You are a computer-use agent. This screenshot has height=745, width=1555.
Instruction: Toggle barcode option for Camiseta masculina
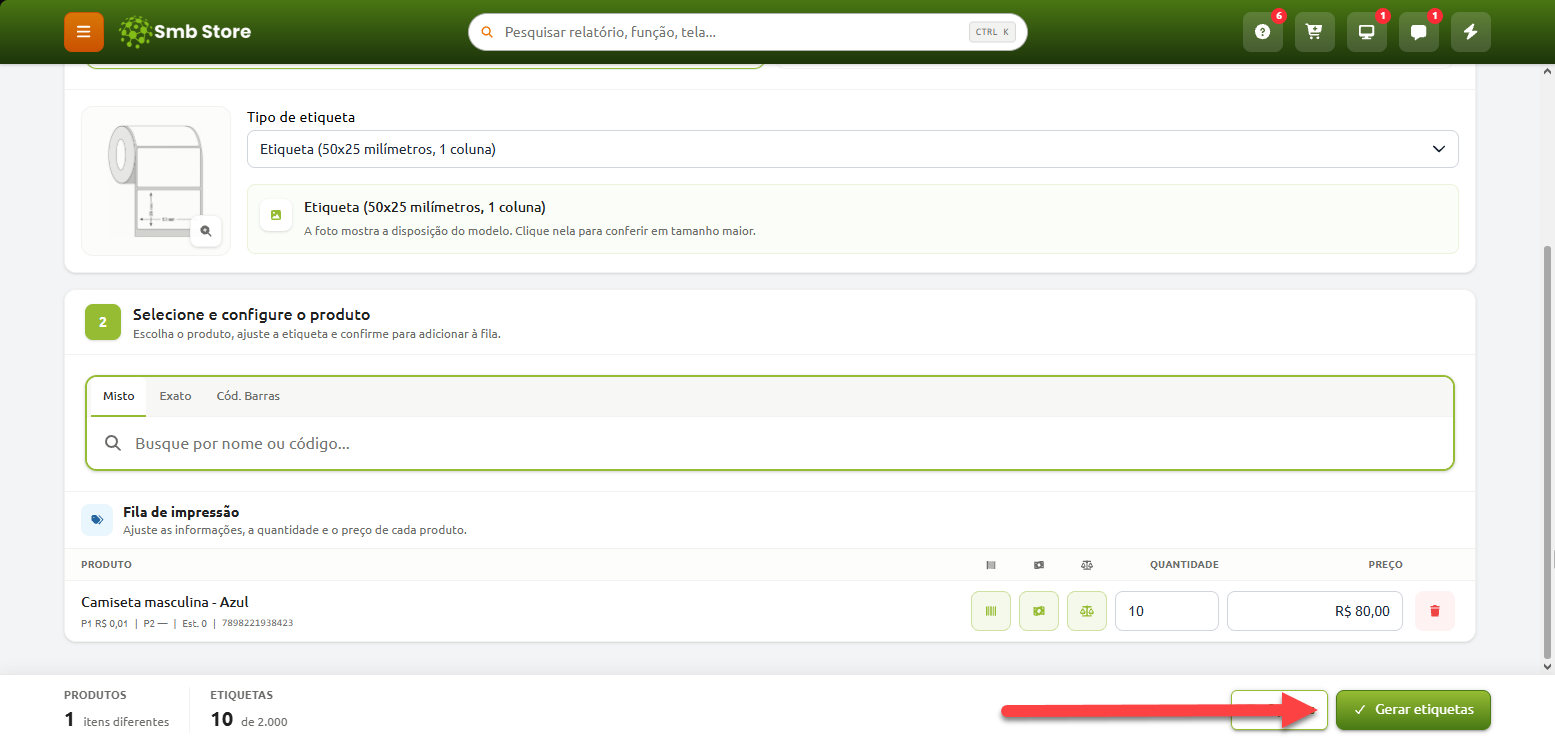pos(991,611)
